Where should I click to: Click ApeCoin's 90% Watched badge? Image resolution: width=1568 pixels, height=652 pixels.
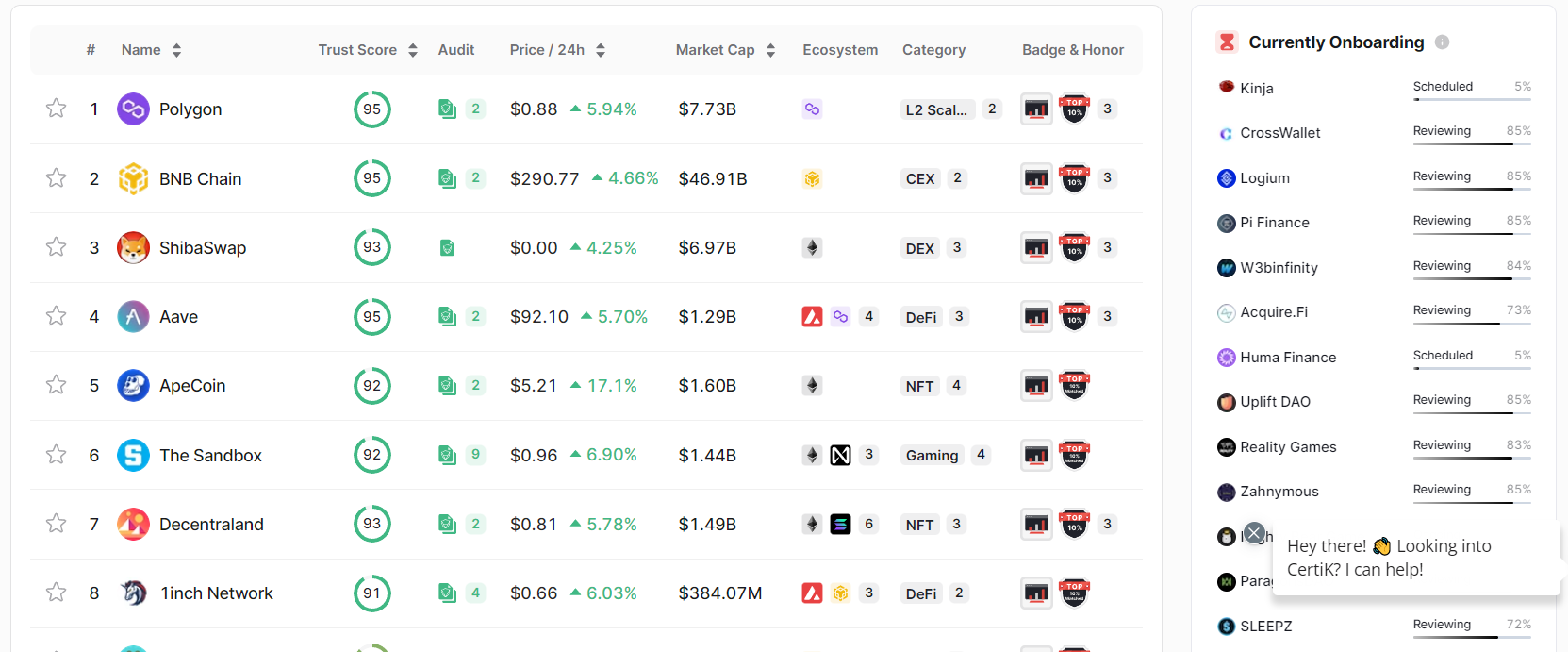(x=1074, y=385)
